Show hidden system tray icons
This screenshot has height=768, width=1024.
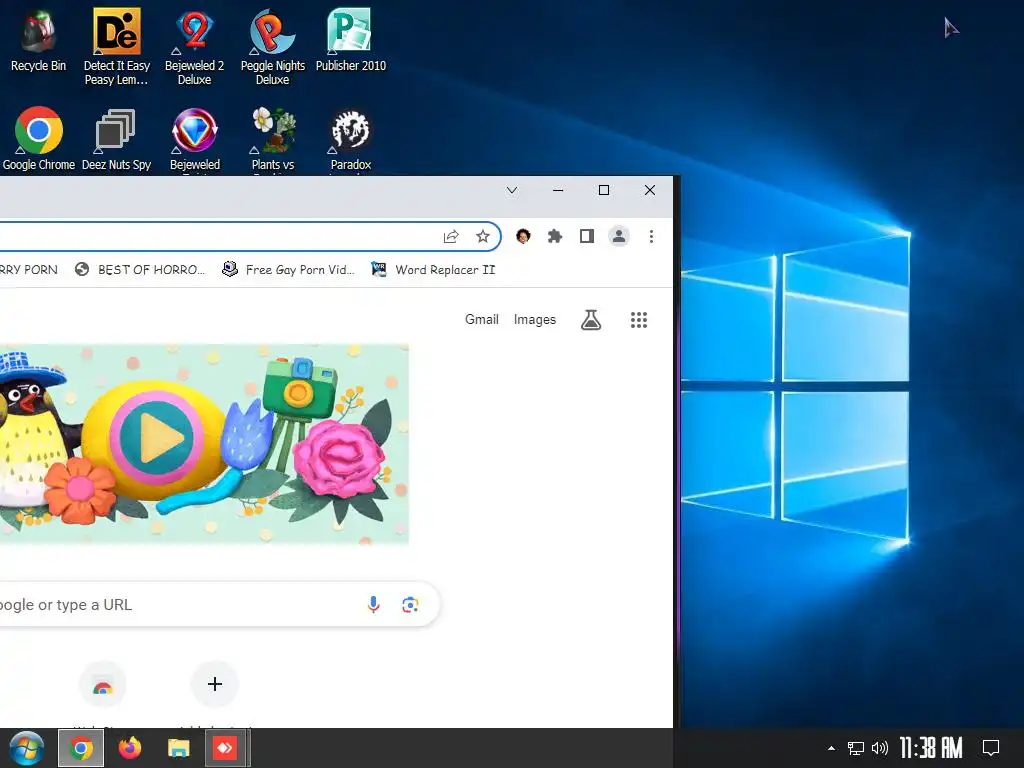831,748
